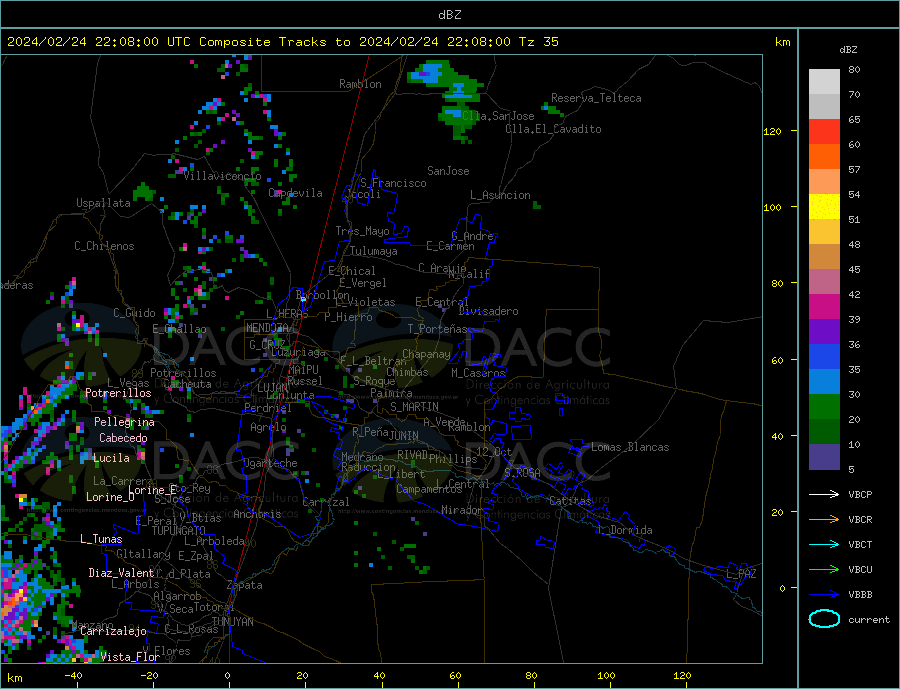Viewport: 900px width, 689px height.
Task: Click the blue VBBB arrow in legend
Action: point(824,595)
